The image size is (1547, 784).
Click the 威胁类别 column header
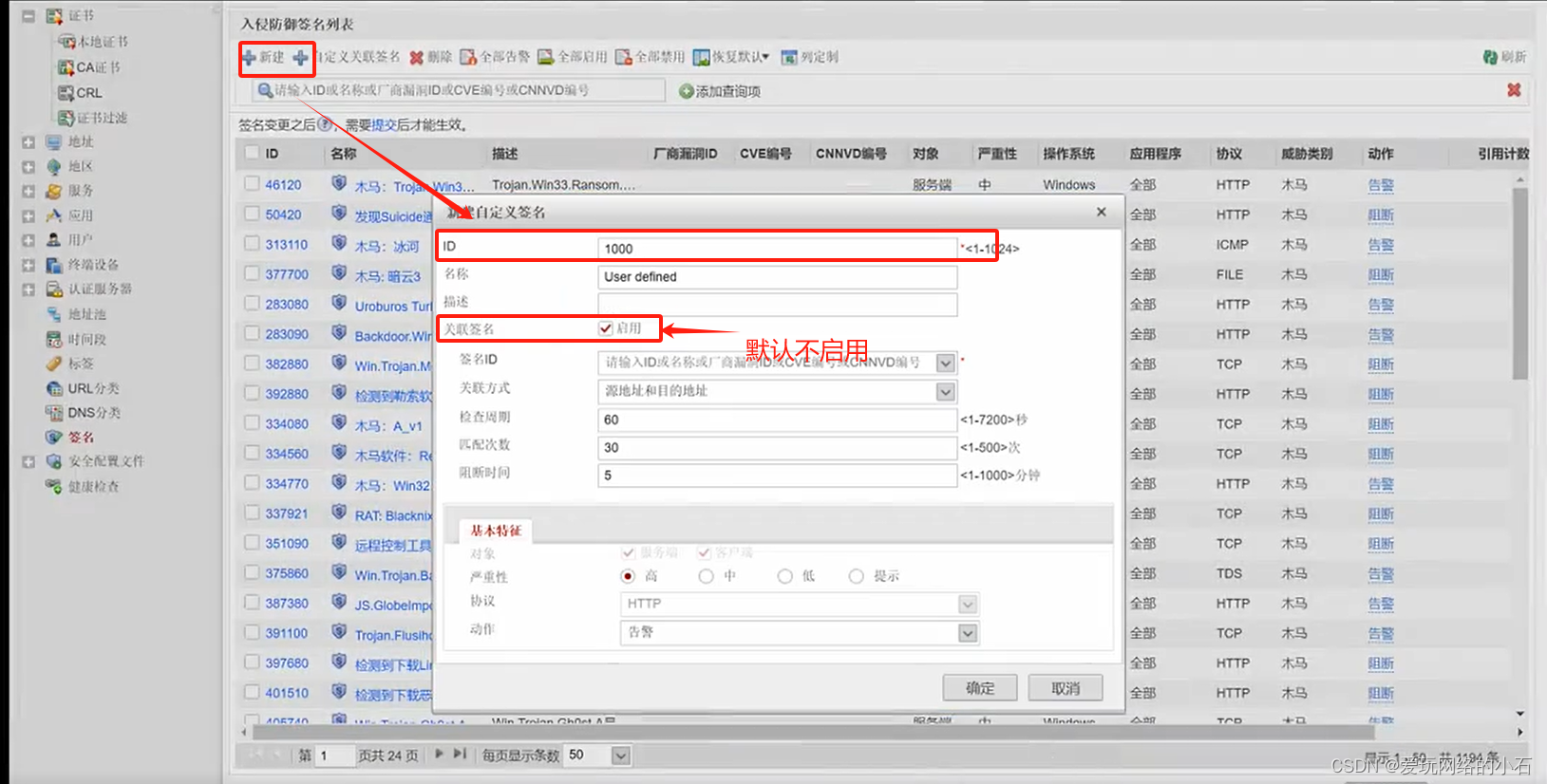(1307, 154)
